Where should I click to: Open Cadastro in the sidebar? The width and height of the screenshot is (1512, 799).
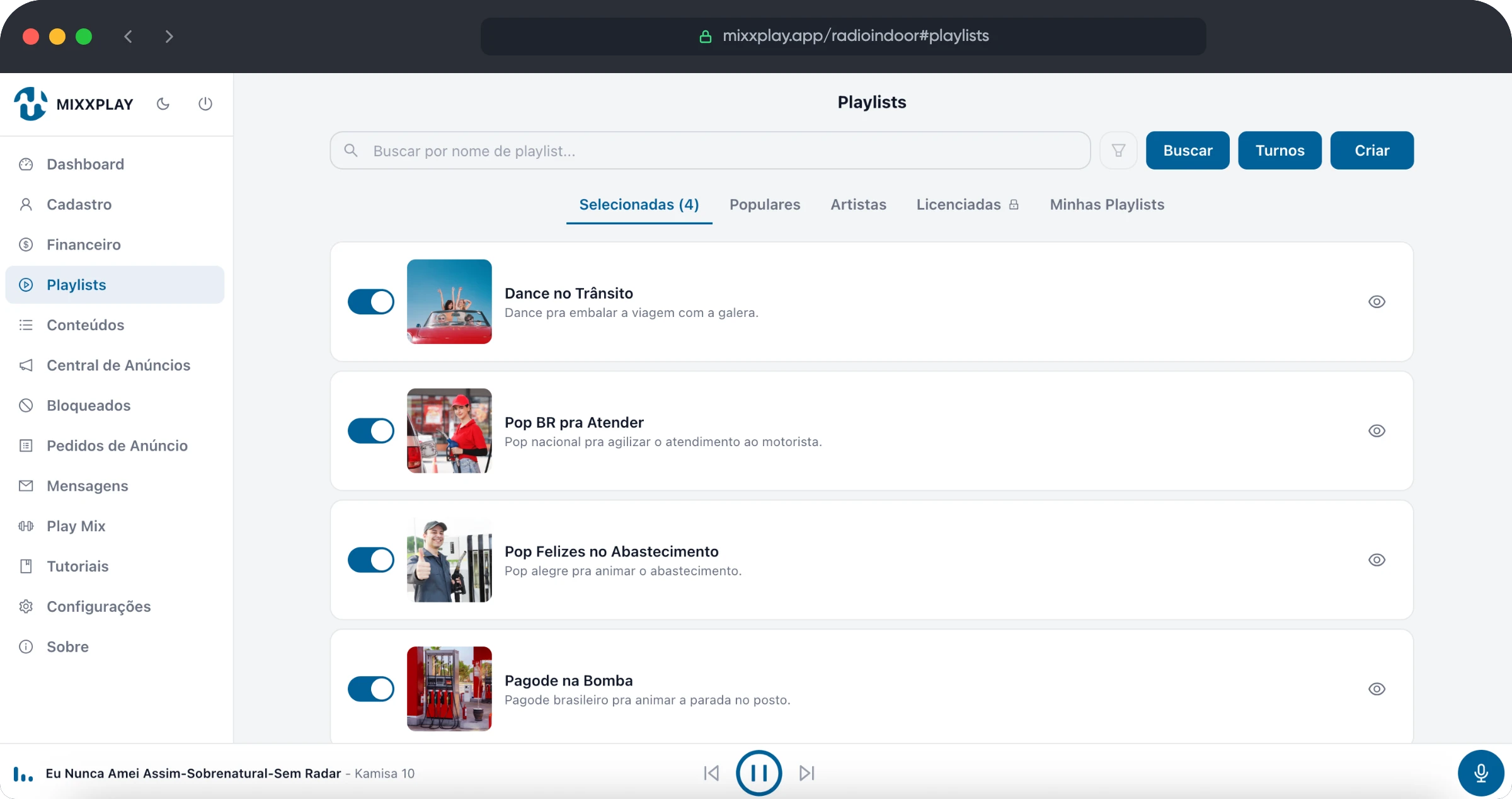coord(115,205)
